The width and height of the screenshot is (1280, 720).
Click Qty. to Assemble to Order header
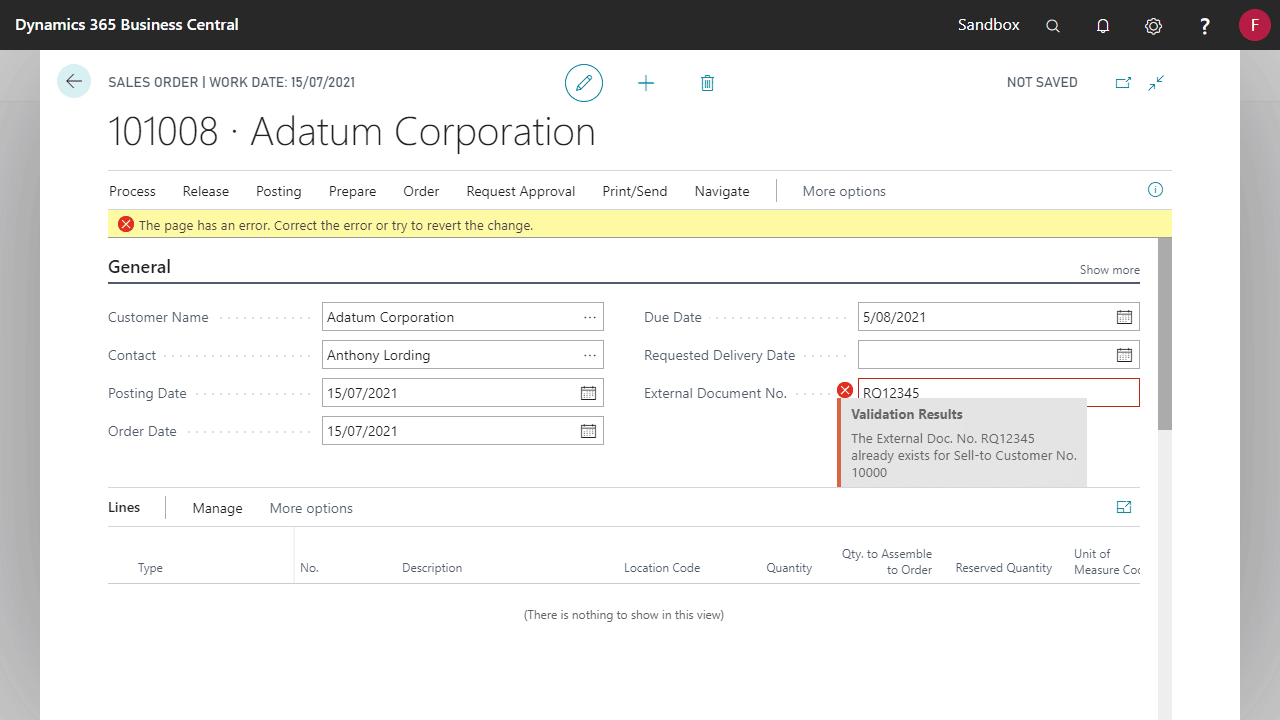(x=887, y=562)
